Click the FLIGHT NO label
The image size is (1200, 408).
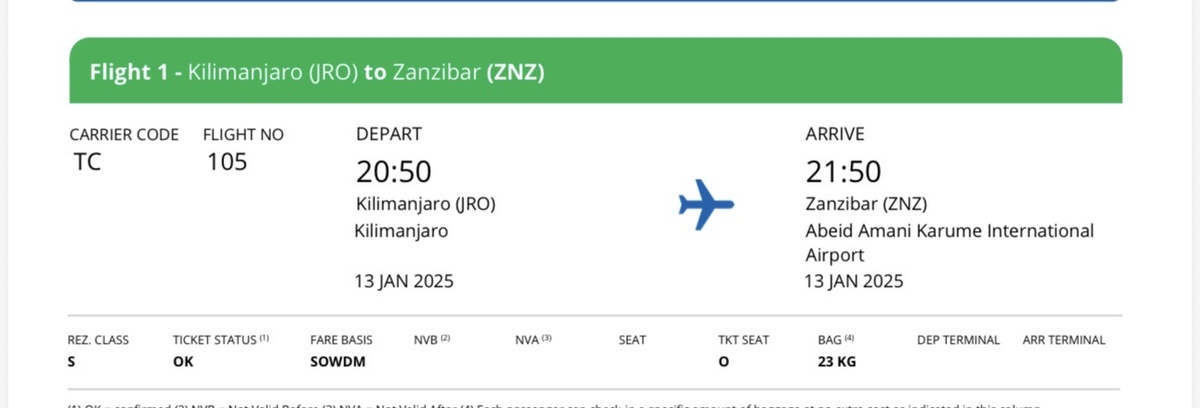click(243, 134)
